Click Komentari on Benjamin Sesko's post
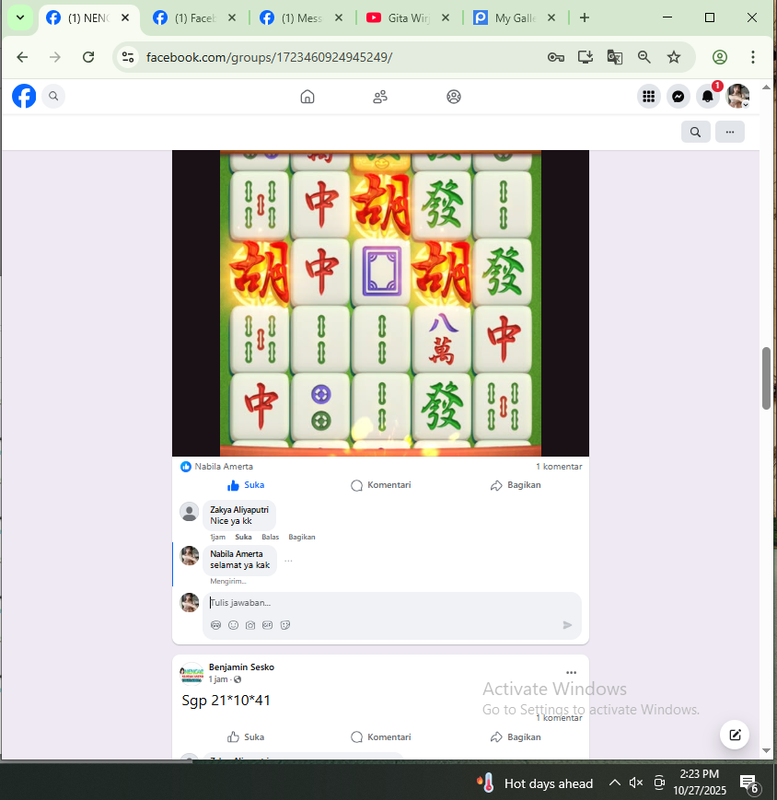777x800 pixels. 381,737
